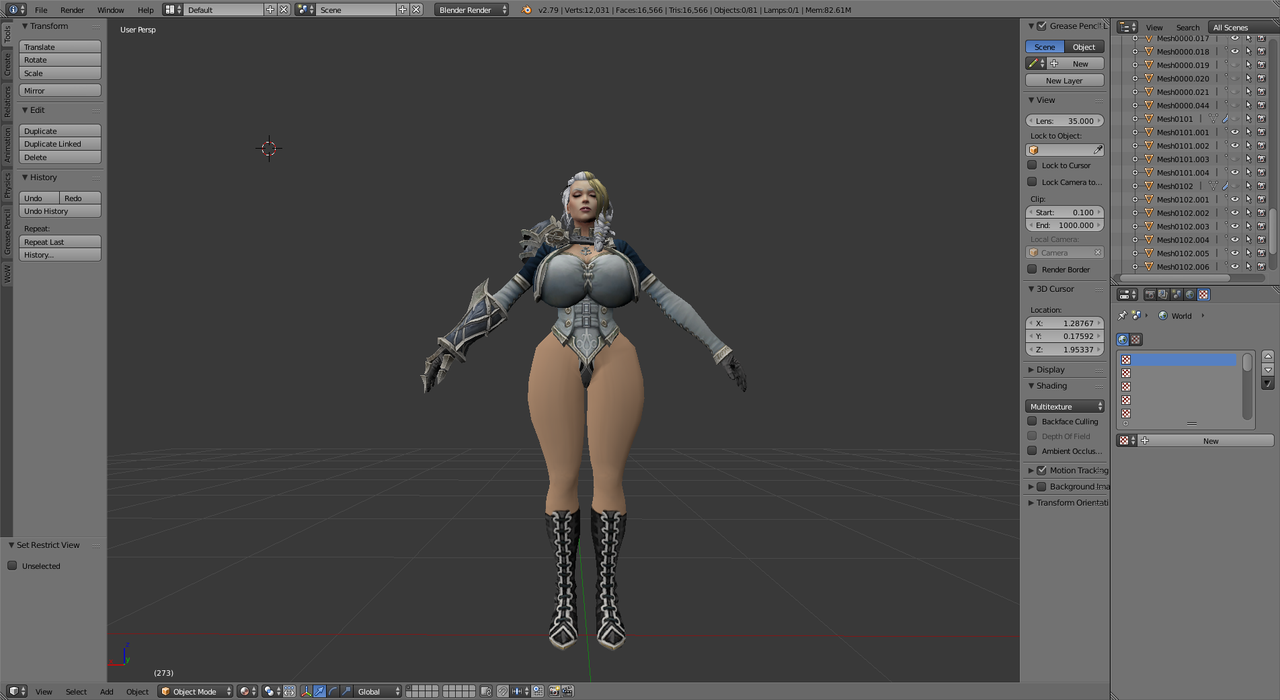Move texture slot down arrow

point(1268,369)
